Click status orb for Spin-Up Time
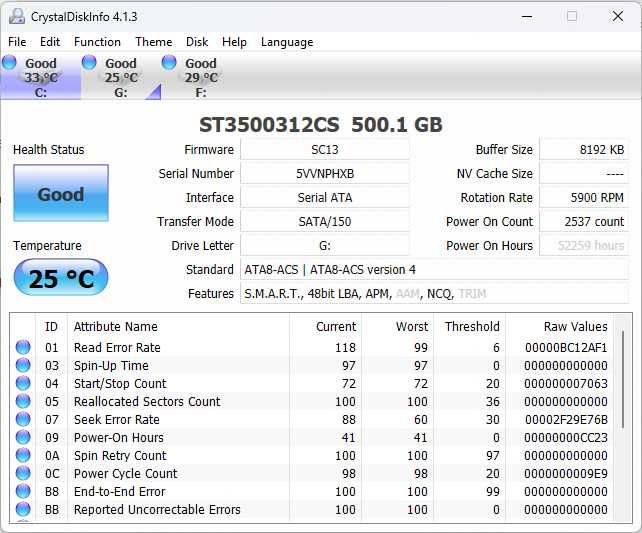Image resolution: width=642 pixels, height=533 pixels. (23, 366)
